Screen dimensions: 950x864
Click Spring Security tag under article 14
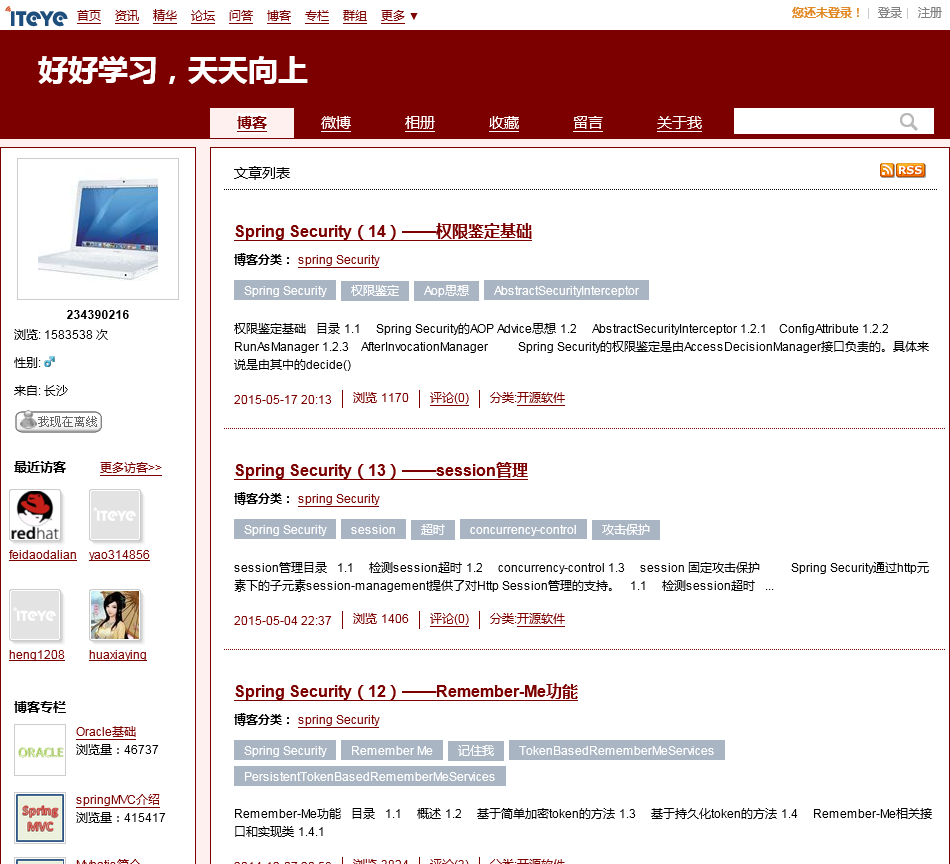pyautogui.click(x=285, y=291)
